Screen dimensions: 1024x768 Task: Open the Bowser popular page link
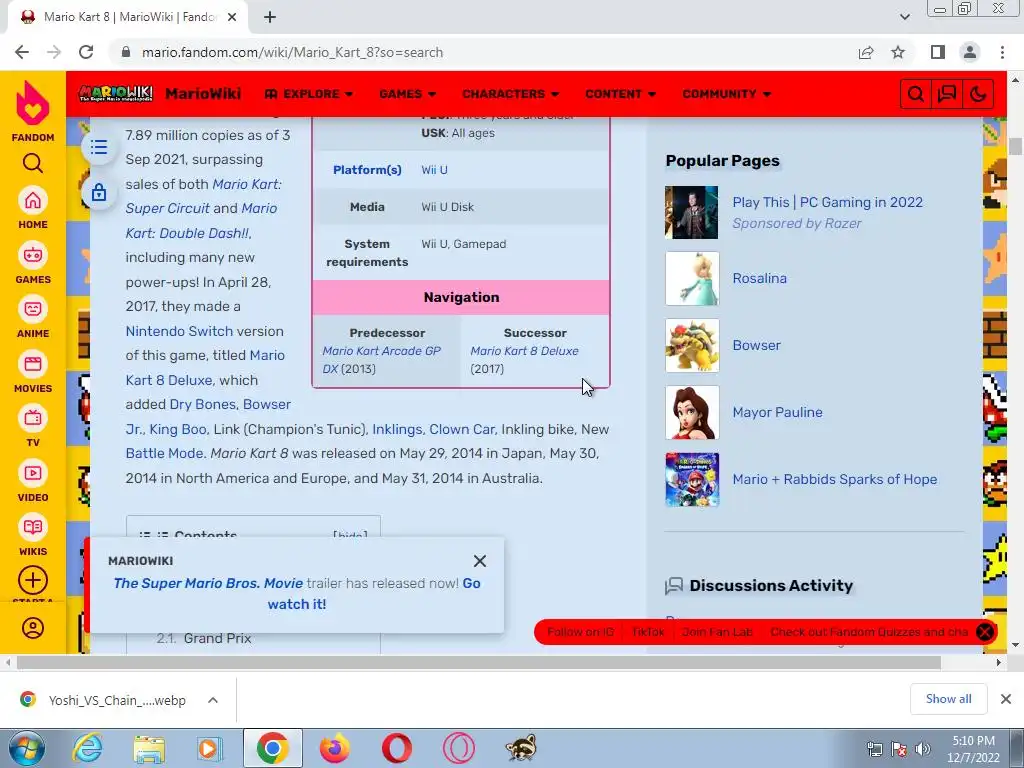756,345
